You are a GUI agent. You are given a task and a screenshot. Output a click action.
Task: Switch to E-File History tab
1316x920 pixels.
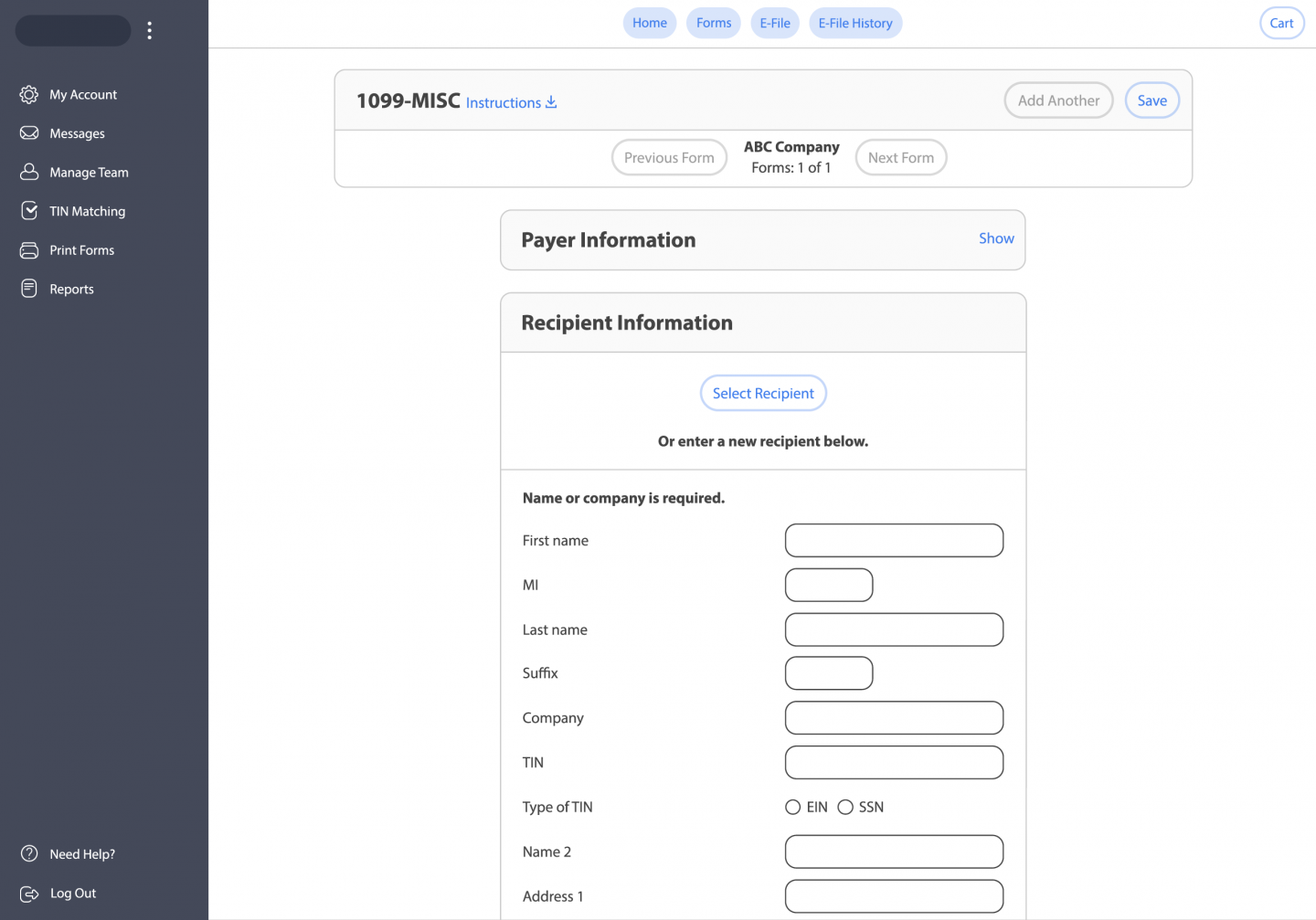tap(854, 24)
